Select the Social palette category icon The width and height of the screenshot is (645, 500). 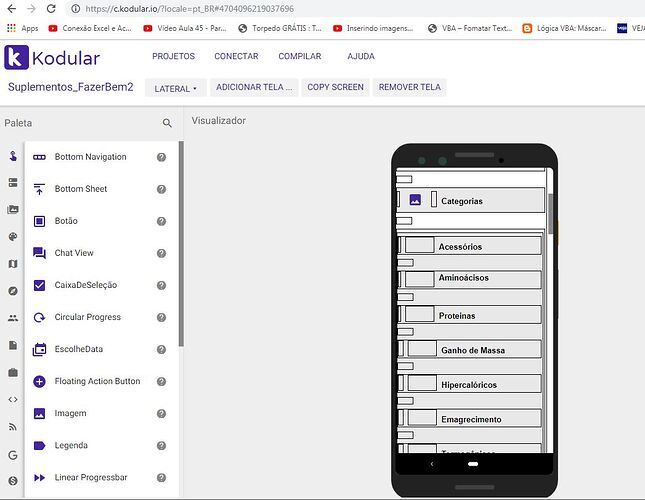[x=13, y=318]
